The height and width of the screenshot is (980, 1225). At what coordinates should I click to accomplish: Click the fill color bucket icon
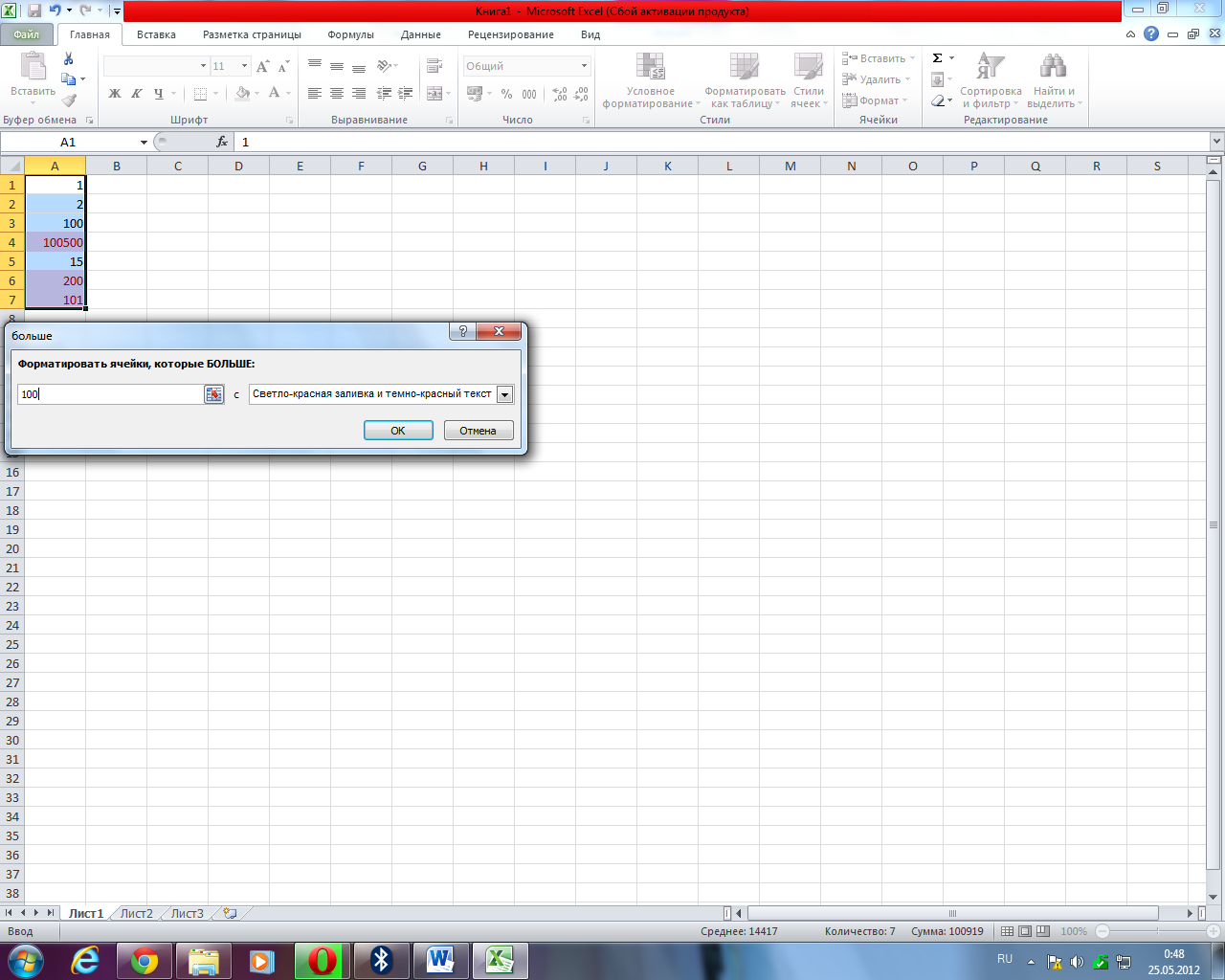(x=242, y=93)
